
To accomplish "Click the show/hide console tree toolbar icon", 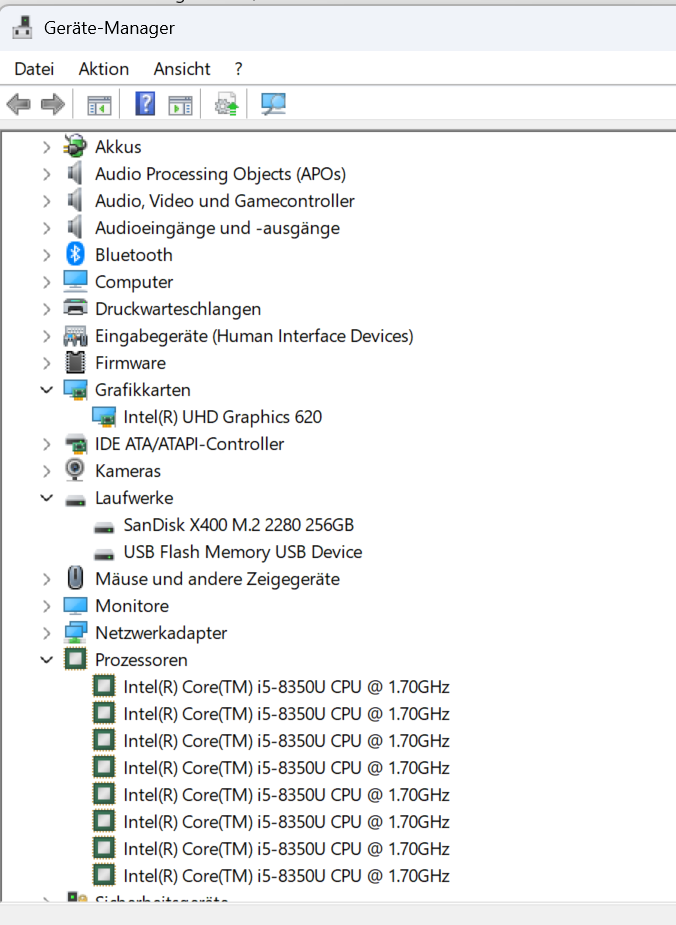I will click(x=99, y=105).
